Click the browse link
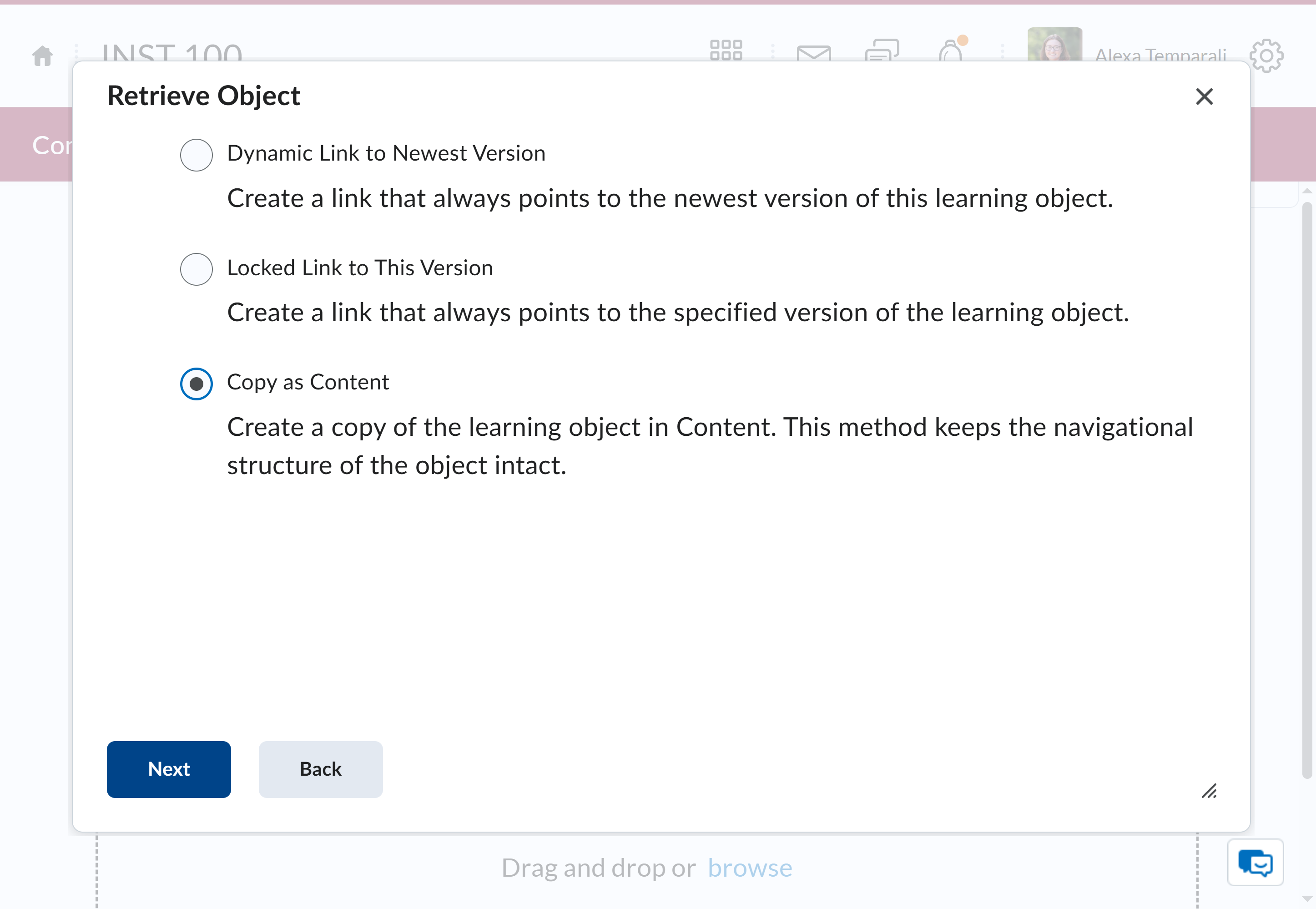 click(750, 868)
